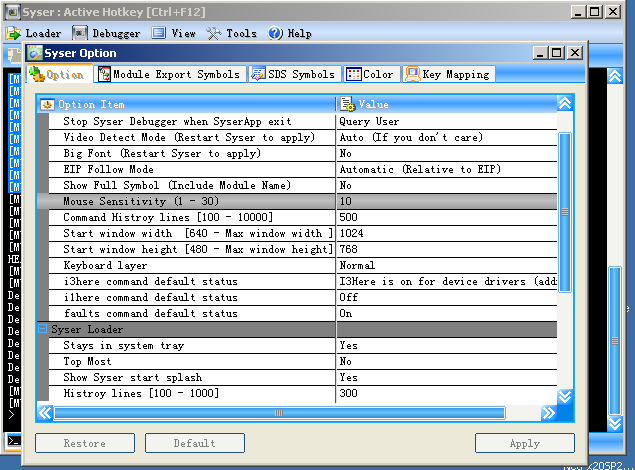Open the Help menu
635x470 pixels.
290,33
